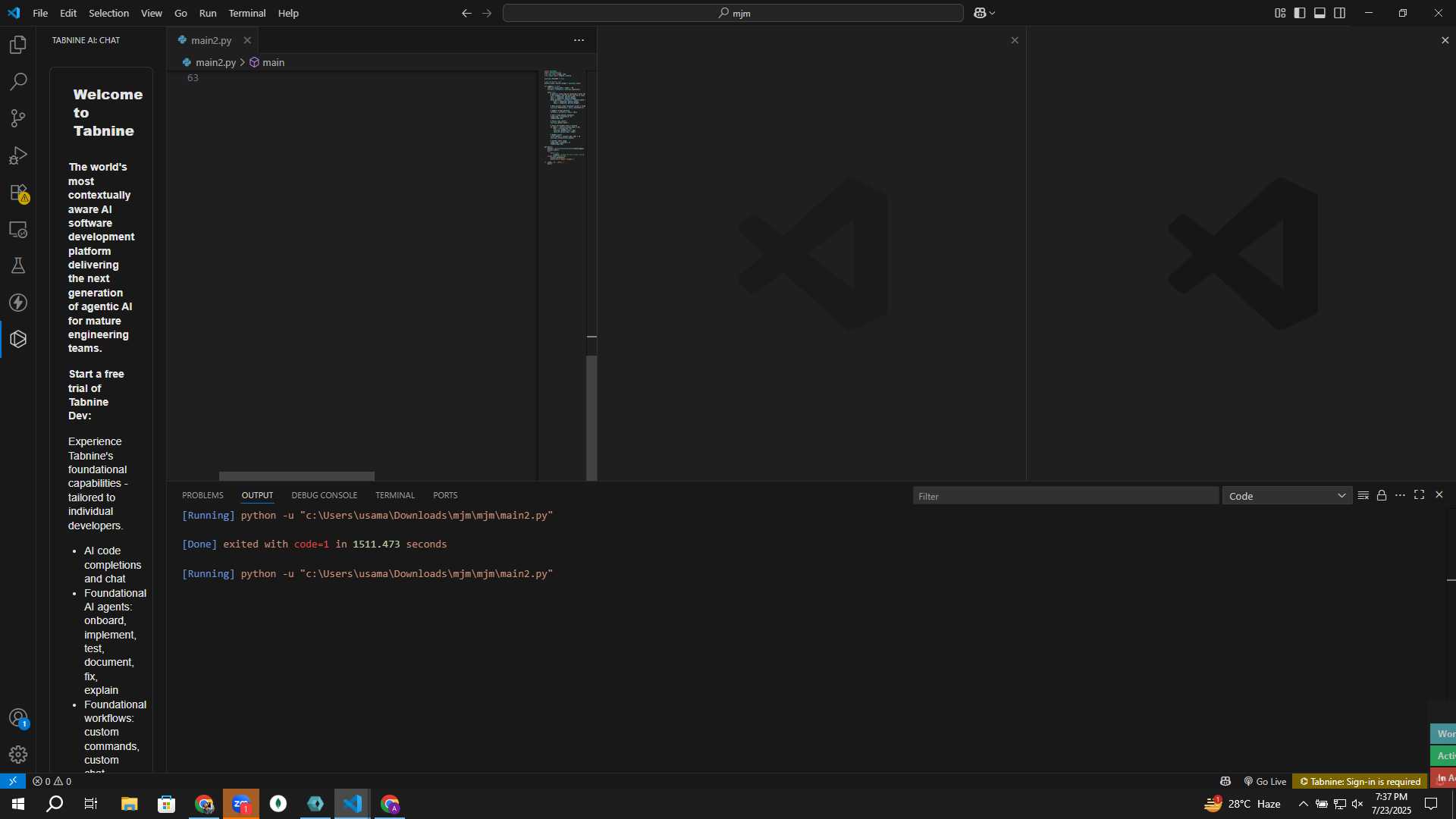Viewport: 1456px width, 819px height.
Task: Click the Copilot icon in status bar
Action: [1225, 781]
